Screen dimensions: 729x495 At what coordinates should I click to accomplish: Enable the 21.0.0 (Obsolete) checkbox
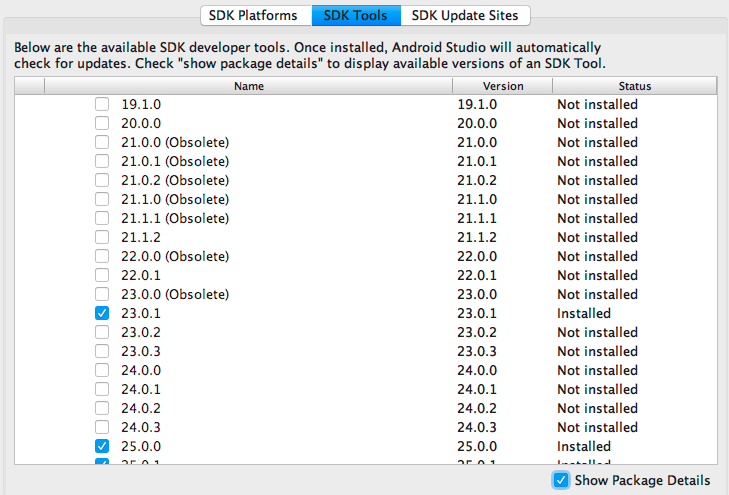pyautogui.click(x=102, y=142)
